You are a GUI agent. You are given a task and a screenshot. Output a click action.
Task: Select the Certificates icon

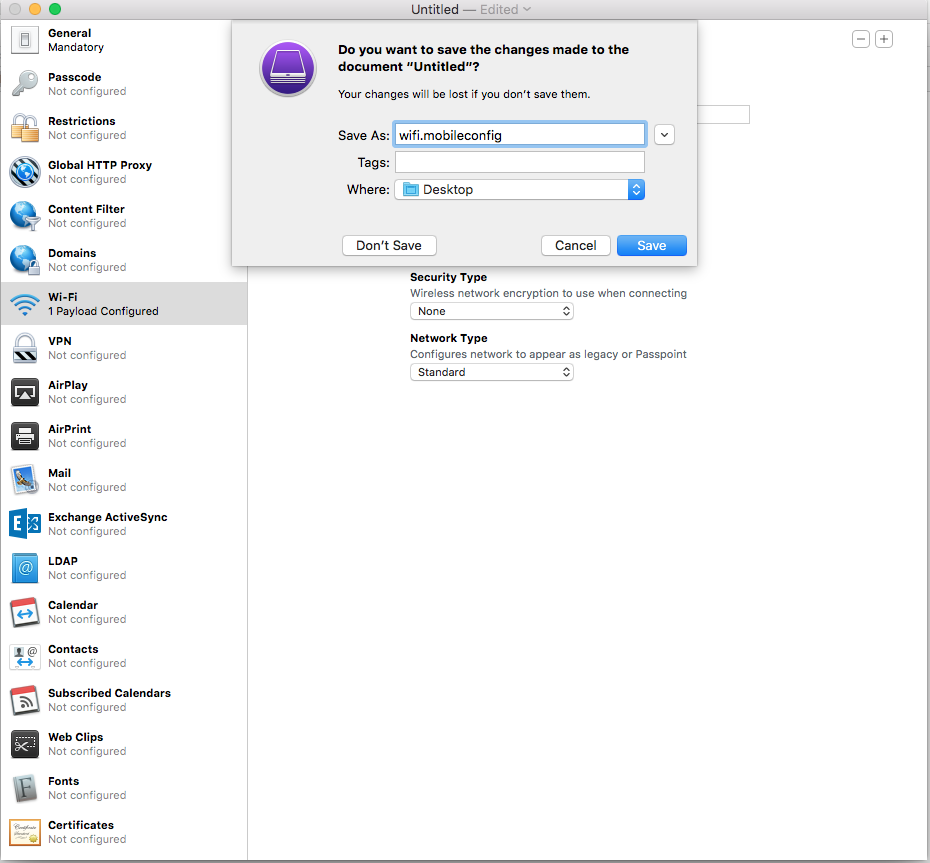point(25,832)
